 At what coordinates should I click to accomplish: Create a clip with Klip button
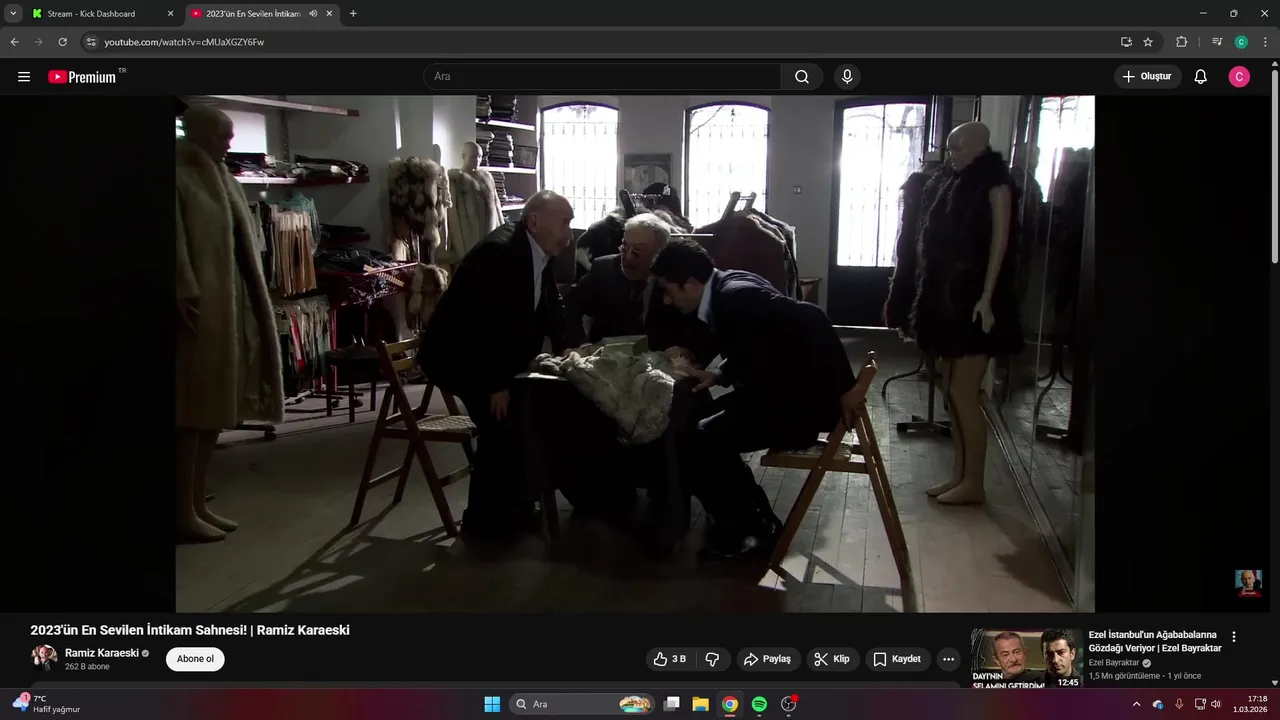832,659
